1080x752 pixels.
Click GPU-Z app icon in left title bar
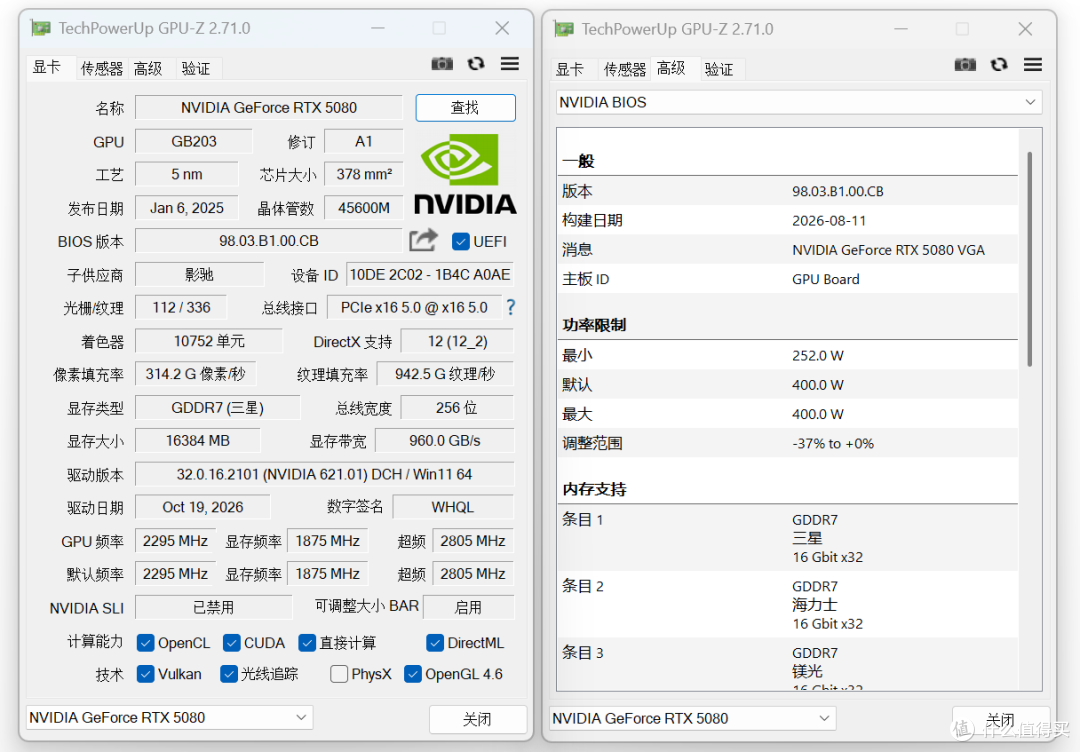[x=41, y=28]
